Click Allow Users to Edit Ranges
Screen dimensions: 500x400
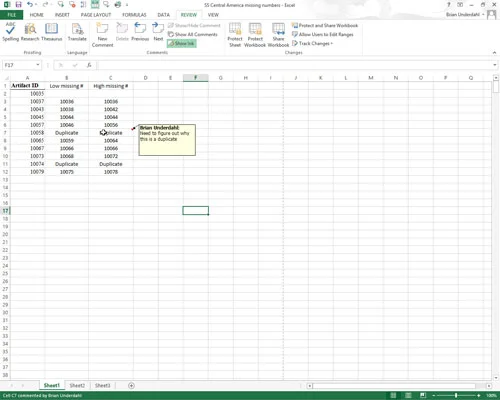pyautogui.click(x=322, y=34)
